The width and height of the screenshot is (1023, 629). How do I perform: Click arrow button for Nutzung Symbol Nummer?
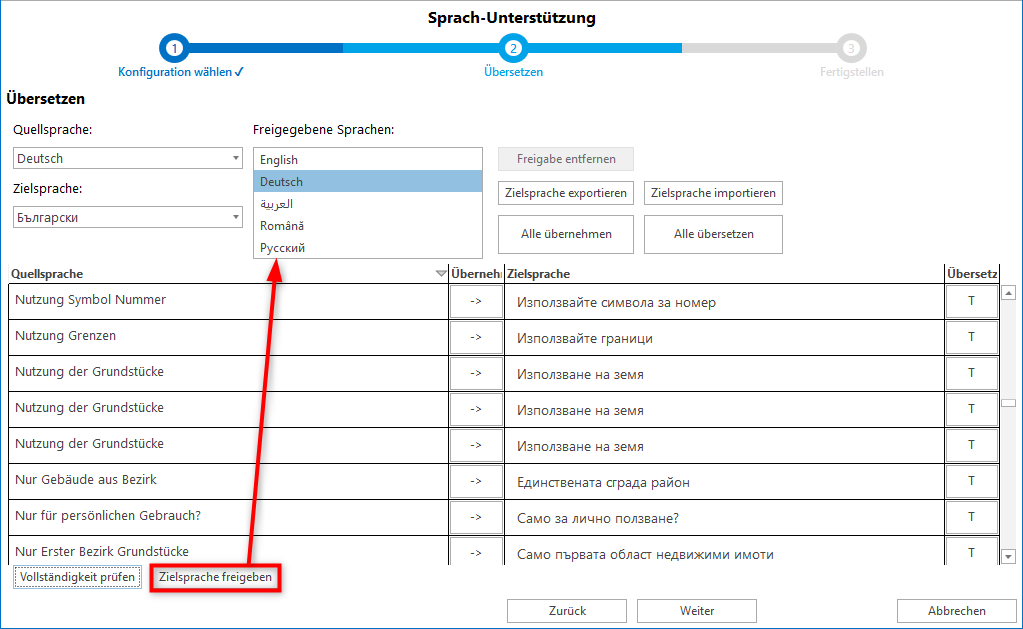pos(476,301)
